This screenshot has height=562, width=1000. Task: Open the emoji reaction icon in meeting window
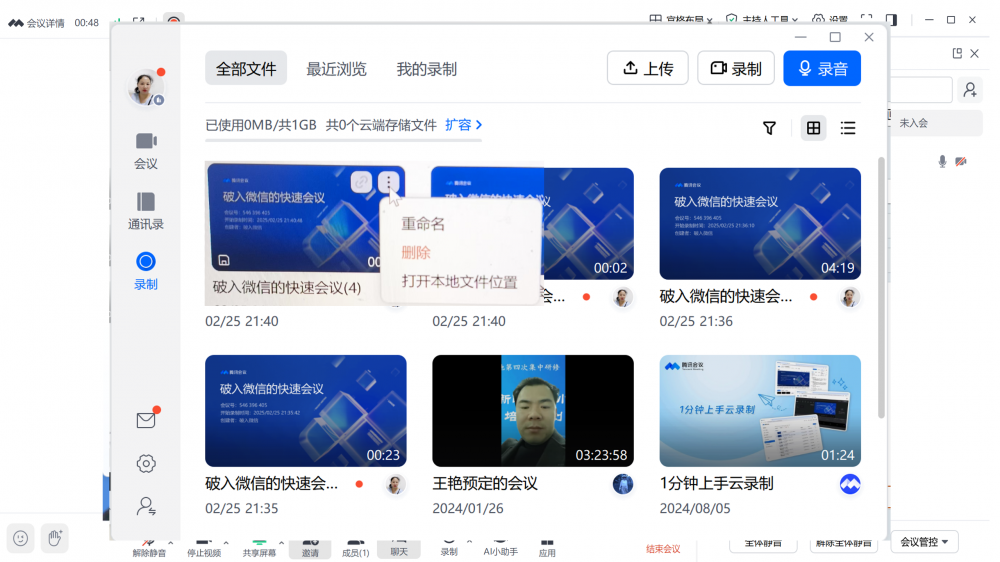click(20, 538)
